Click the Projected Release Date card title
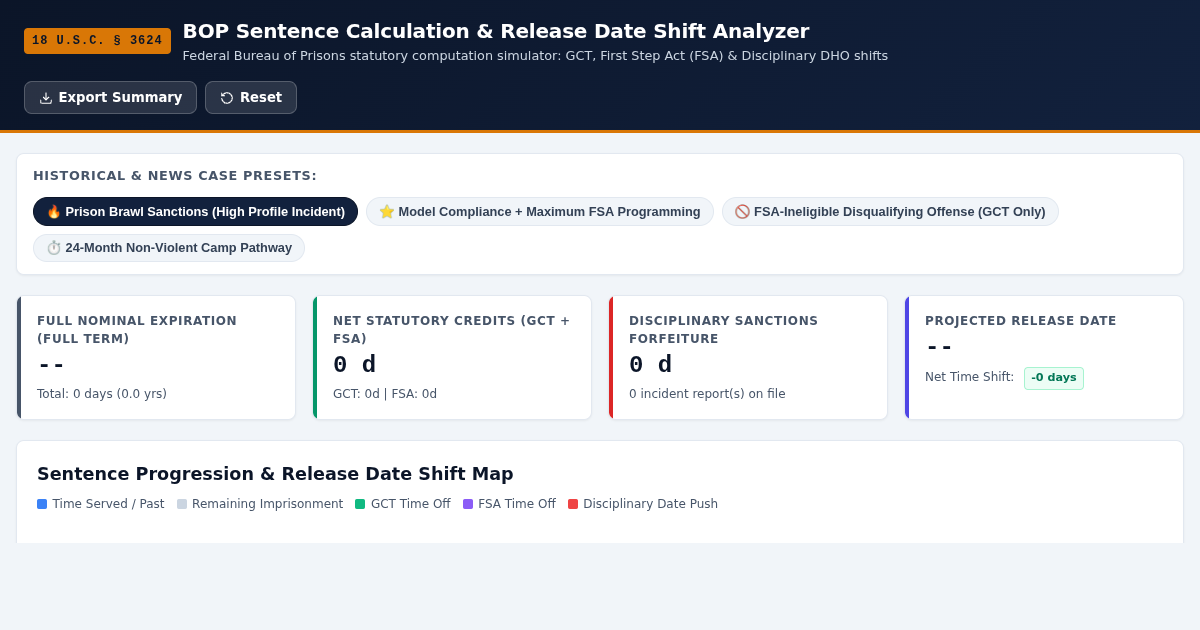Viewport: 1200px width, 630px height. point(1021,321)
